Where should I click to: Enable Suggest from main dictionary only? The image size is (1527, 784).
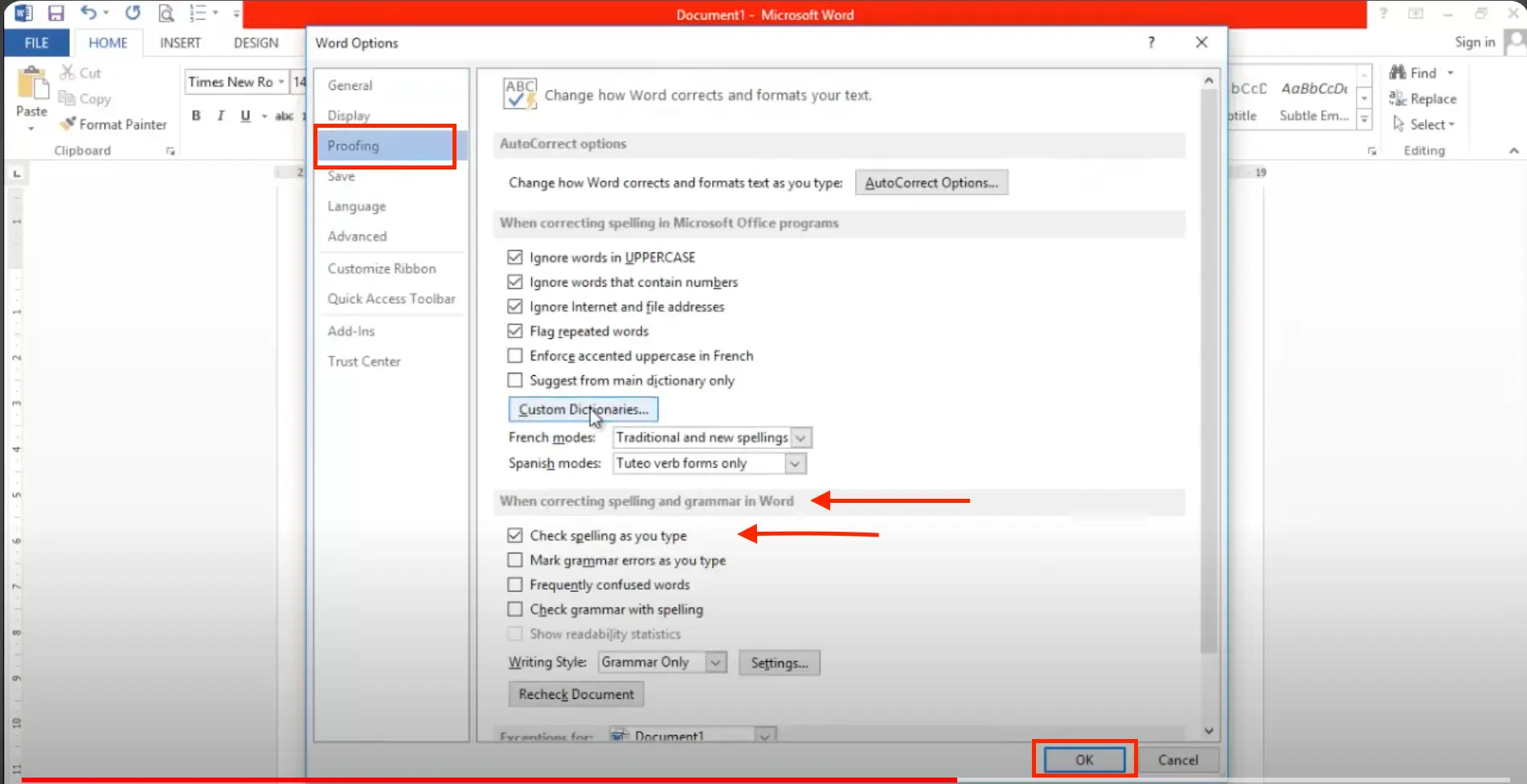(515, 380)
